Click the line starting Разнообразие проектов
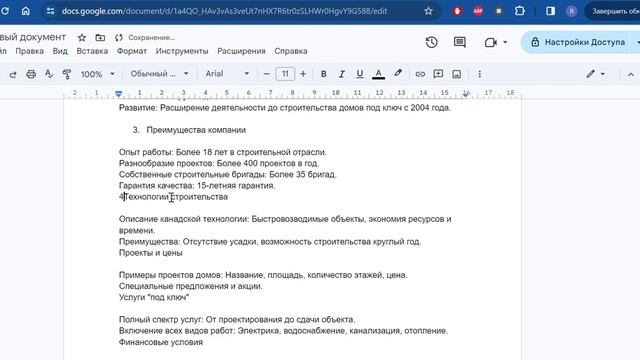This screenshot has height=360, width=640. pyautogui.click(x=219, y=163)
